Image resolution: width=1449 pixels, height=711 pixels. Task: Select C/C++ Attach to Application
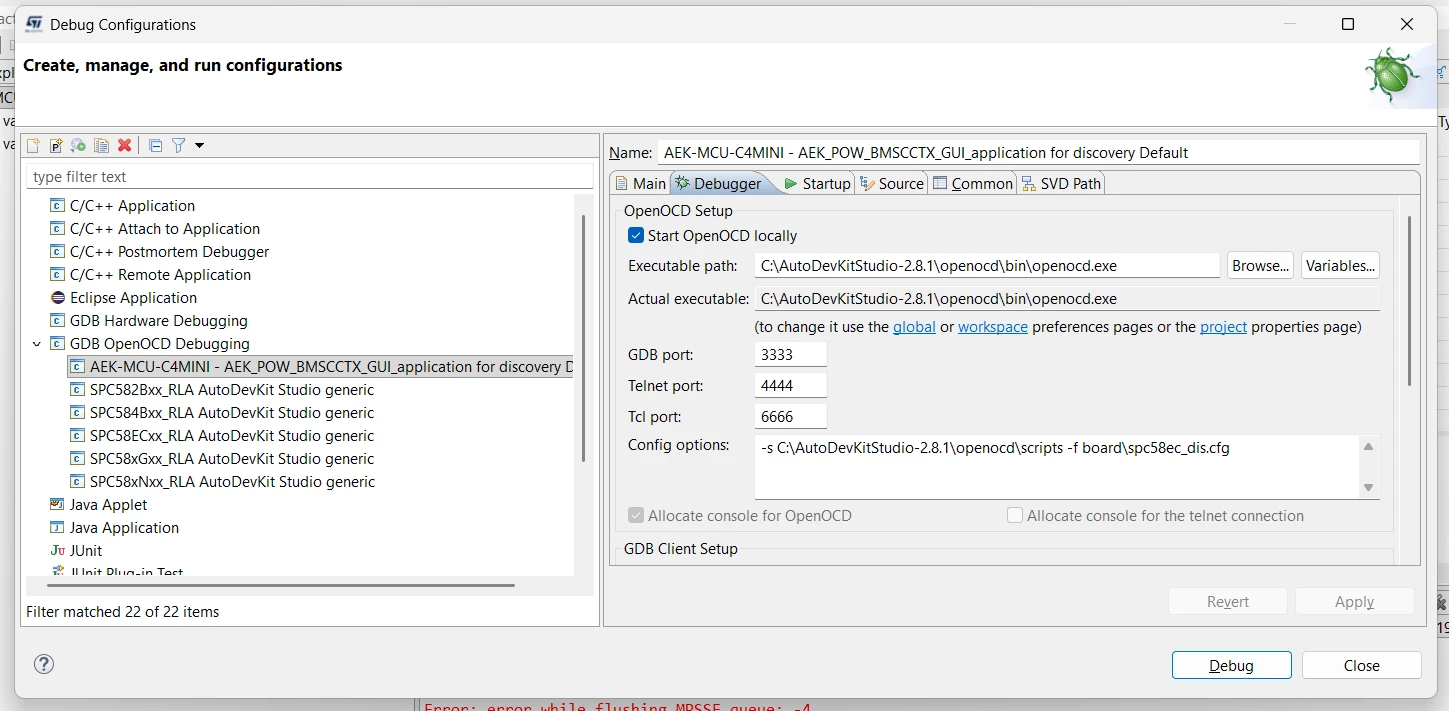point(165,229)
